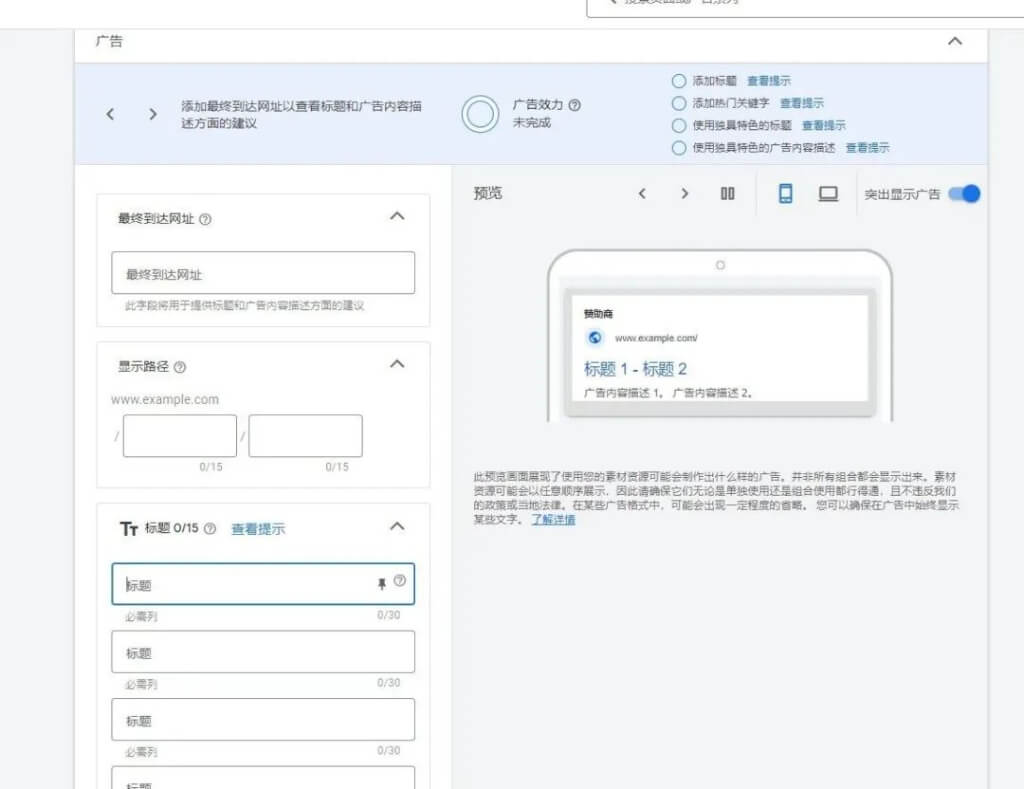Select the 添加热门关键字 radio option

click(x=679, y=103)
